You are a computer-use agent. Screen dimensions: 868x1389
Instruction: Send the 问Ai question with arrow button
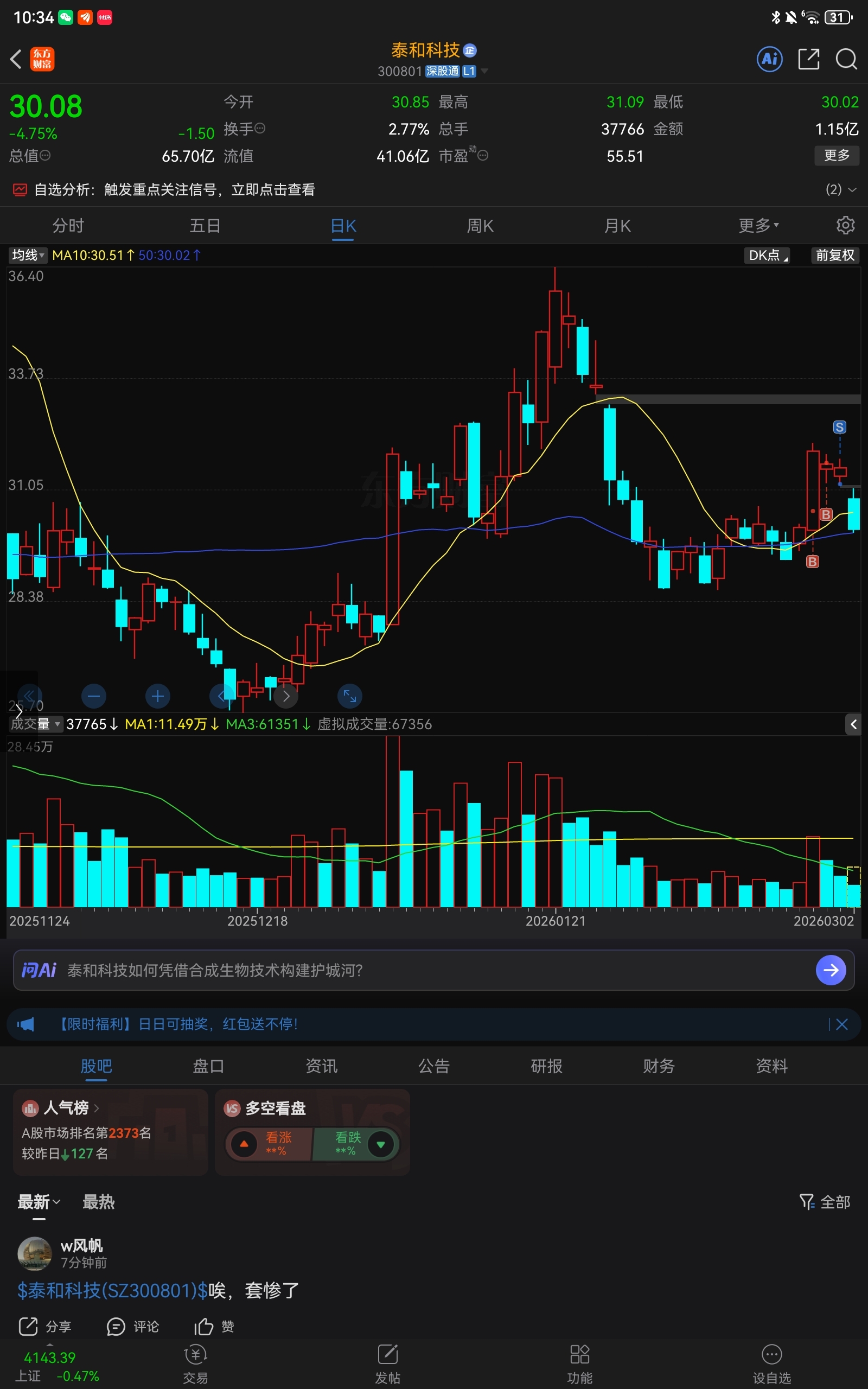tap(831, 970)
